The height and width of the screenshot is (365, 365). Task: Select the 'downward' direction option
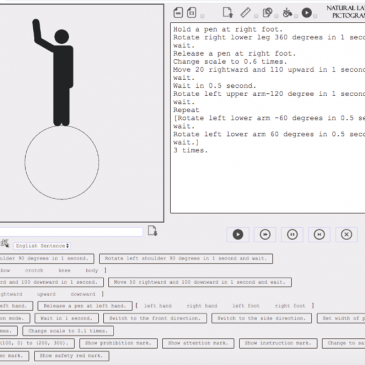coord(83,294)
